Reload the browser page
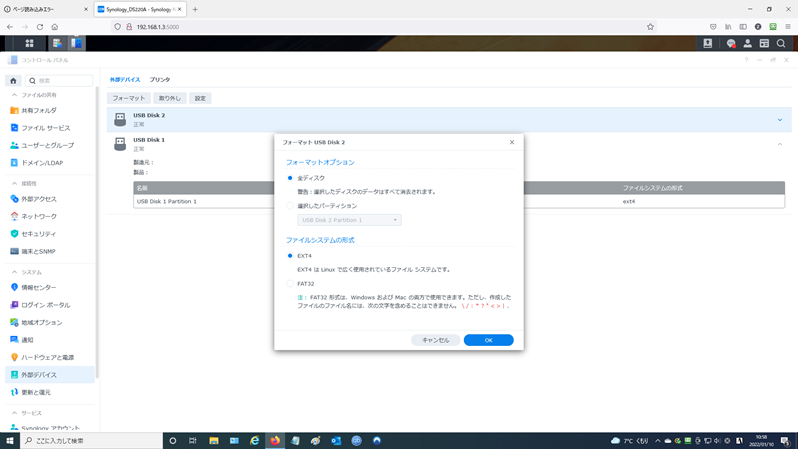 (40, 26)
